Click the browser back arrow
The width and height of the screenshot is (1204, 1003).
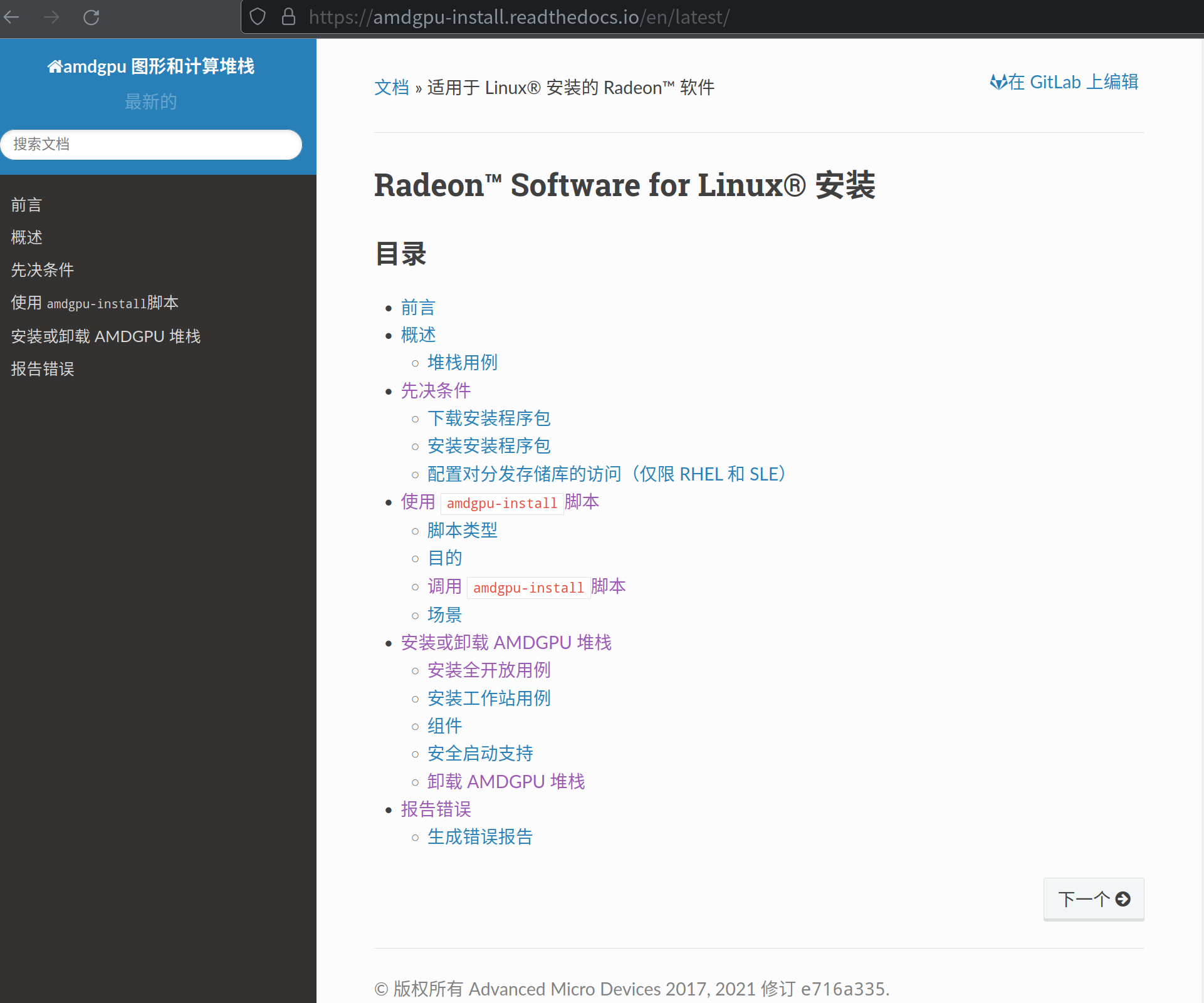(13, 17)
